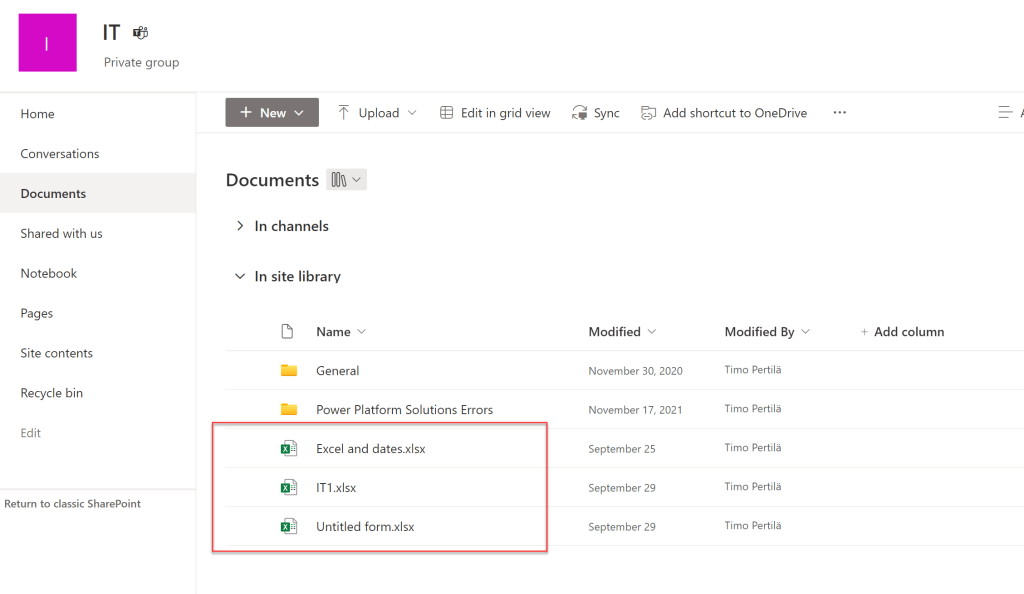Click the General folder icon
Viewport: 1024px width, 594px height.
[289, 371]
